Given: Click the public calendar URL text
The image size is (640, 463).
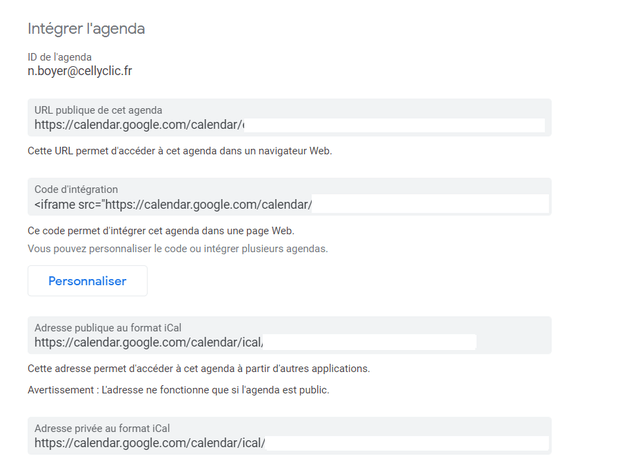Looking at the screenshot, I should [x=139, y=125].
